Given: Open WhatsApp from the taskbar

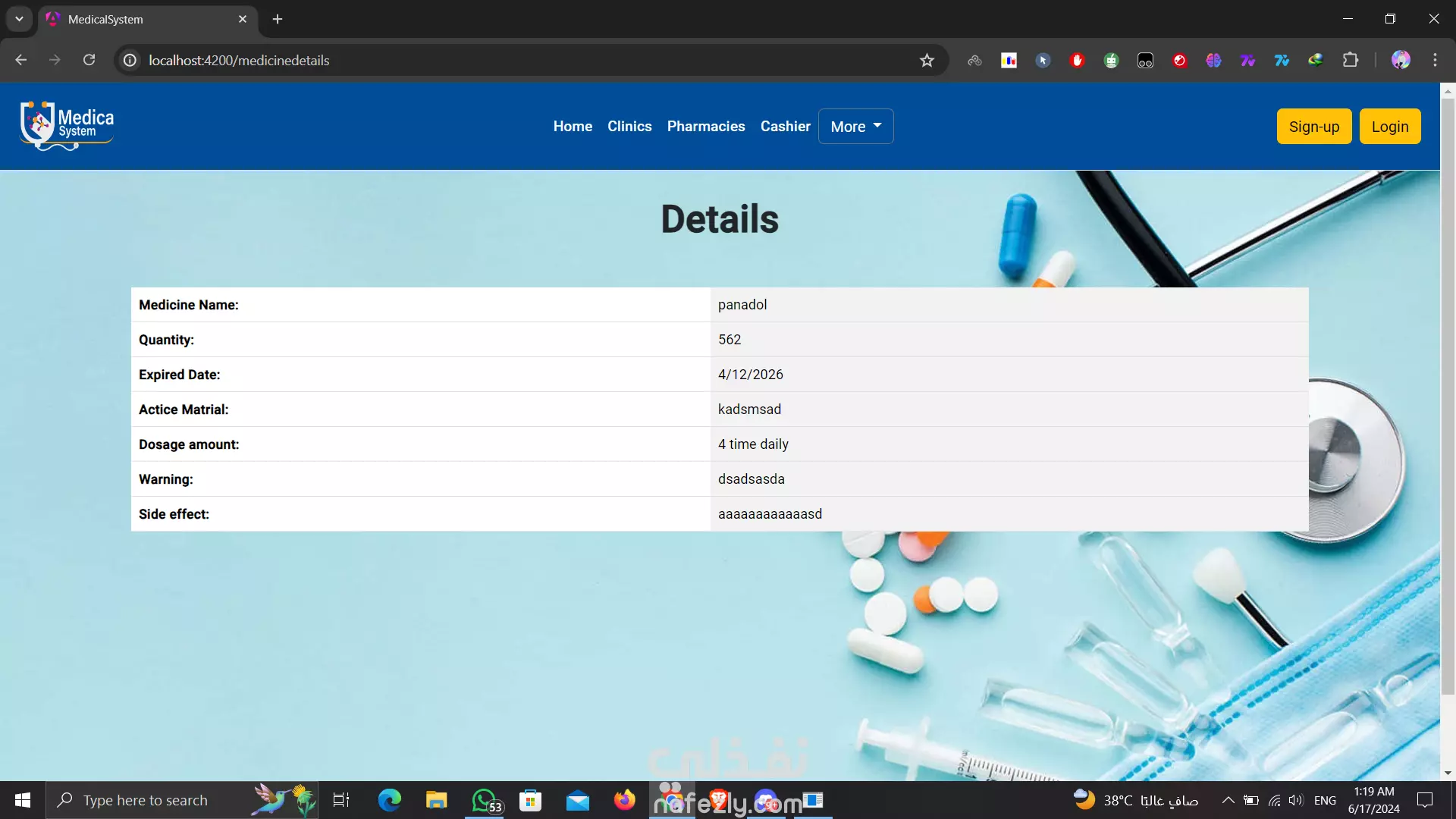Looking at the screenshot, I should coord(485,800).
